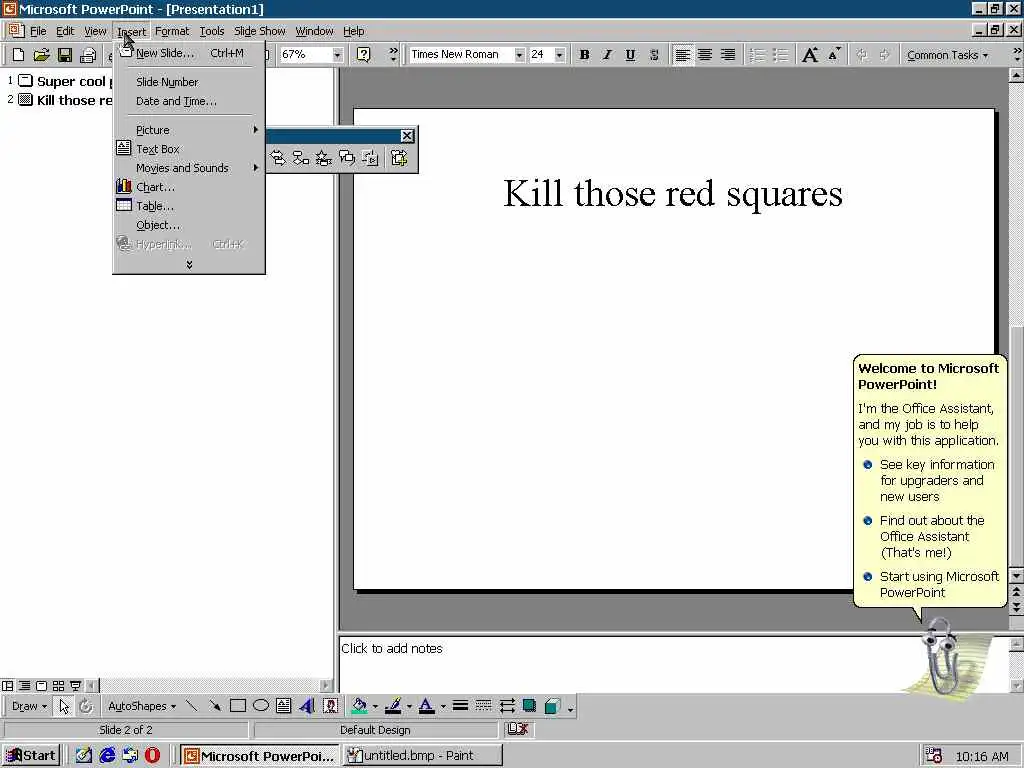Select the Oval drawing tool

261,706
